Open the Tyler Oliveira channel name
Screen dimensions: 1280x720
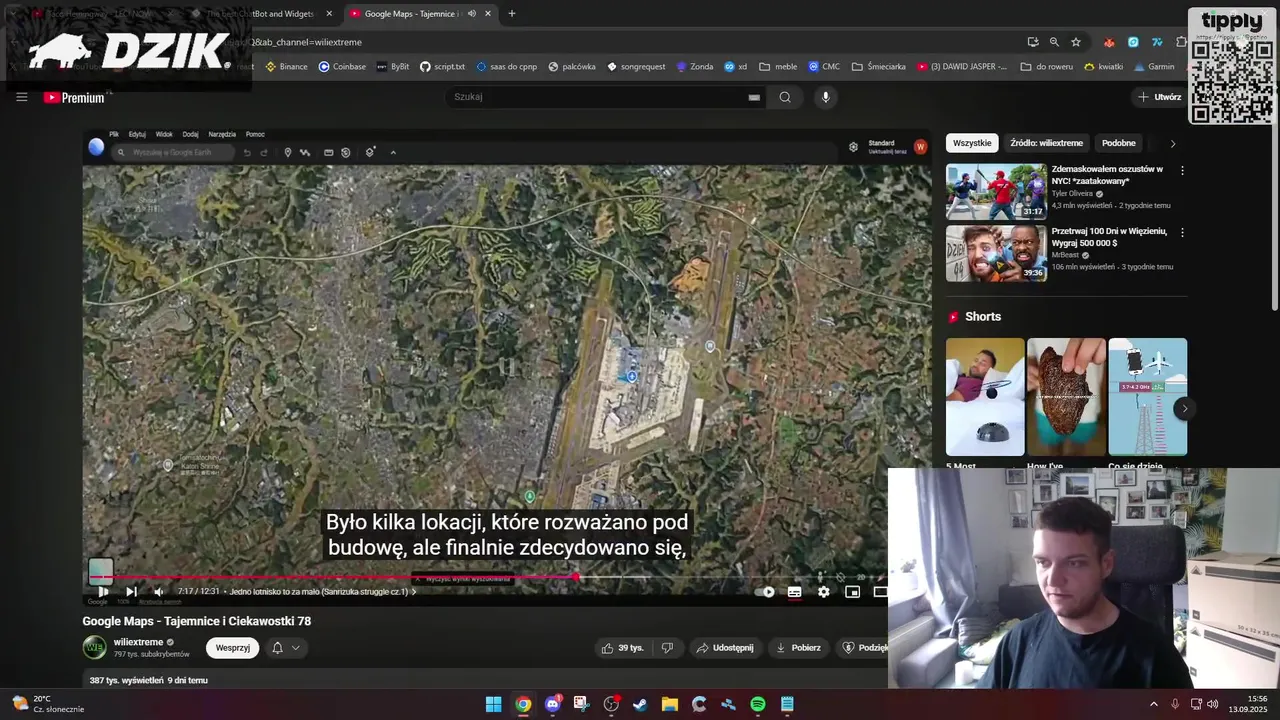1072,194
